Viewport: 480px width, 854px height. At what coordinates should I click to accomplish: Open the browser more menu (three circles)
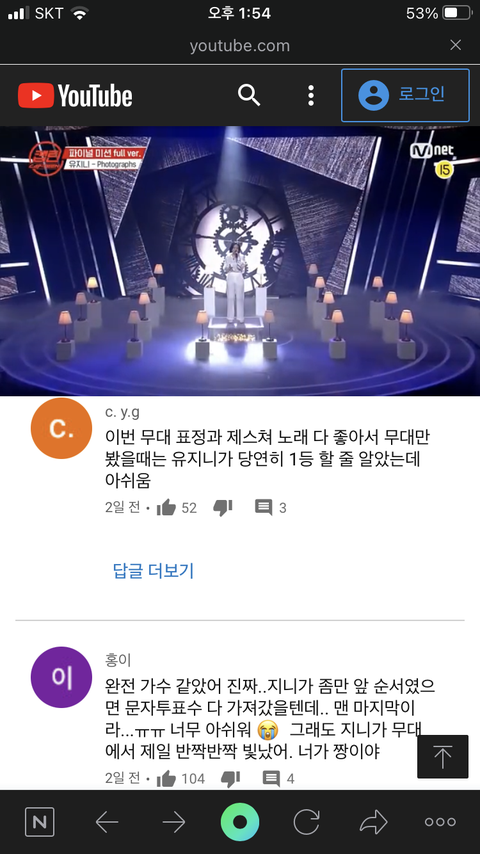tap(440, 822)
